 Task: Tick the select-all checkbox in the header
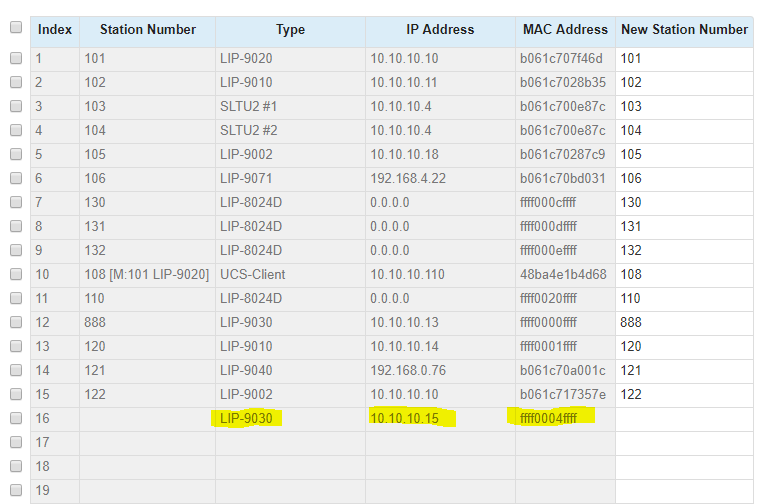tap(16, 27)
